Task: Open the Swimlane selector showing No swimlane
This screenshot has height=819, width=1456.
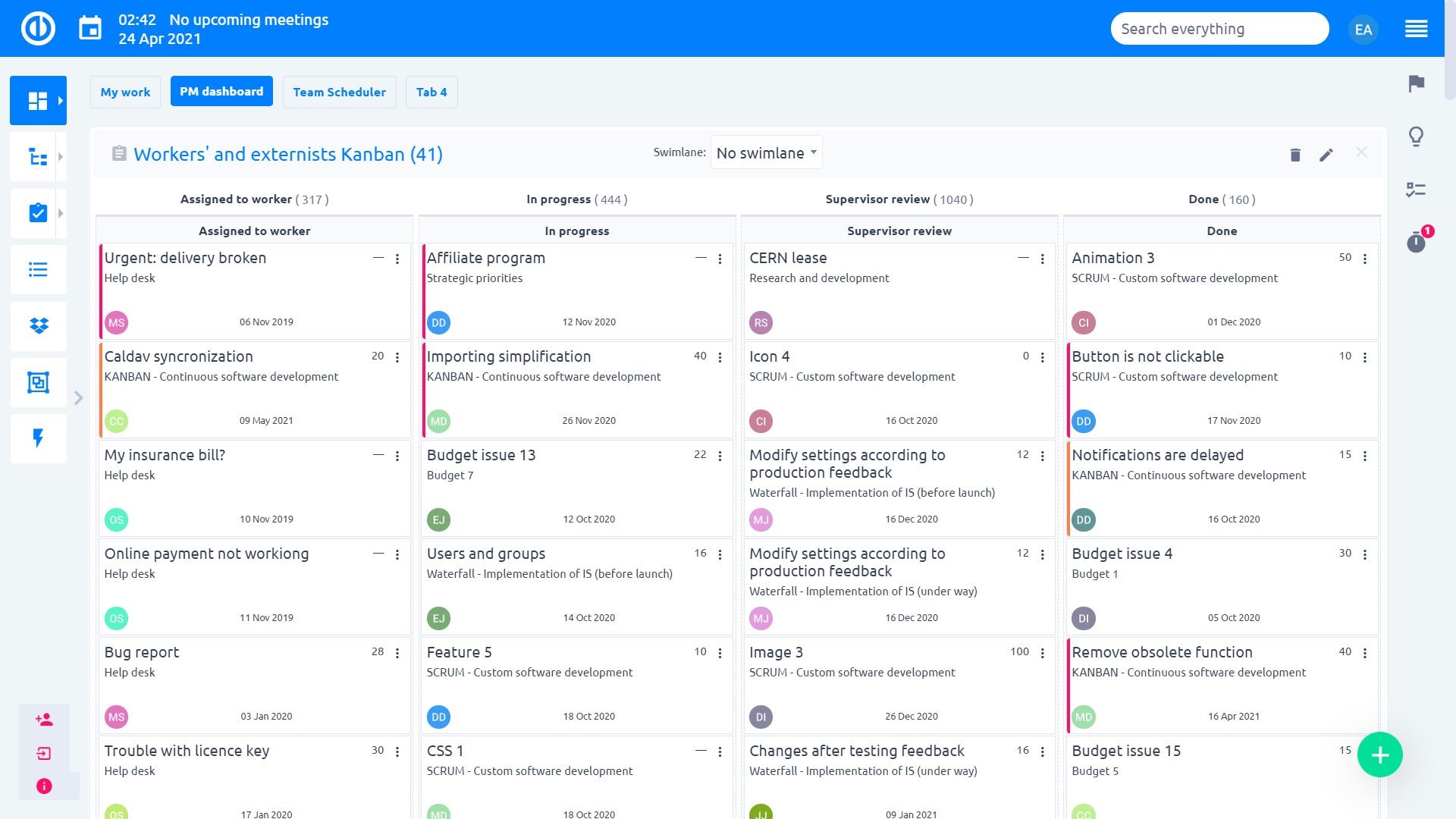Action: tap(765, 152)
